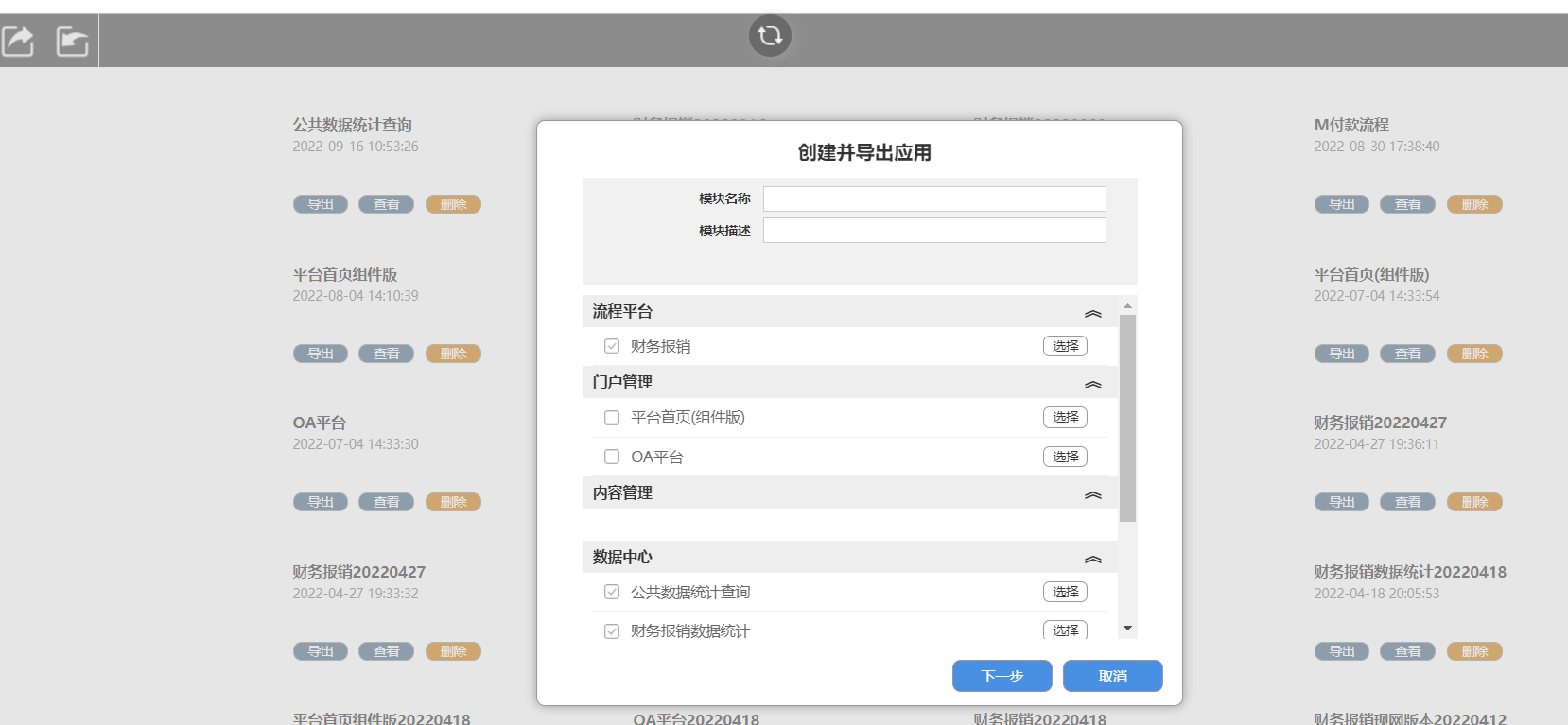Click 删除 on 财务报销20220427 card dated 19:33:32
The image size is (1568, 725).
click(x=453, y=651)
